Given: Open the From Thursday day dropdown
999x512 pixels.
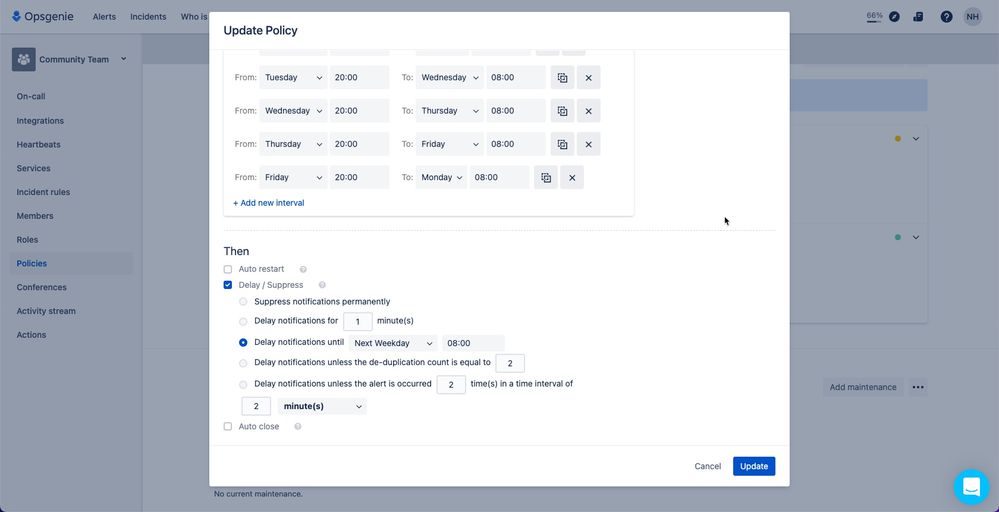Looking at the screenshot, I should pyautogui.click(x=293, y=144).
